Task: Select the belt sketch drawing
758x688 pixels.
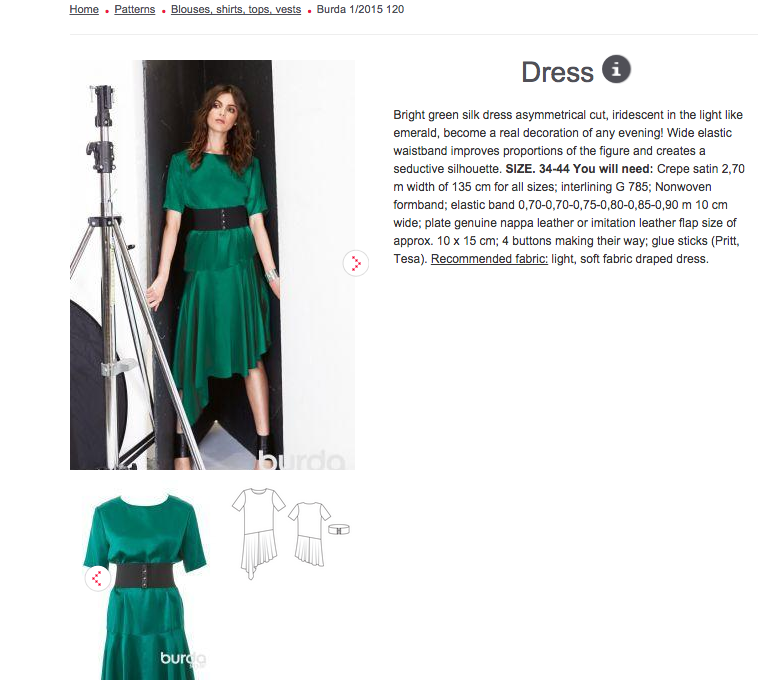Action: pyautogui.click(x=339, y=529)
